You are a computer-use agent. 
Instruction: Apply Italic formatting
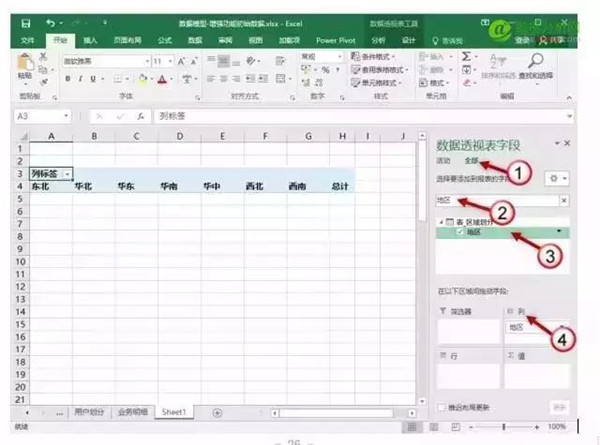pyautogui.click(x=80, y=79)
